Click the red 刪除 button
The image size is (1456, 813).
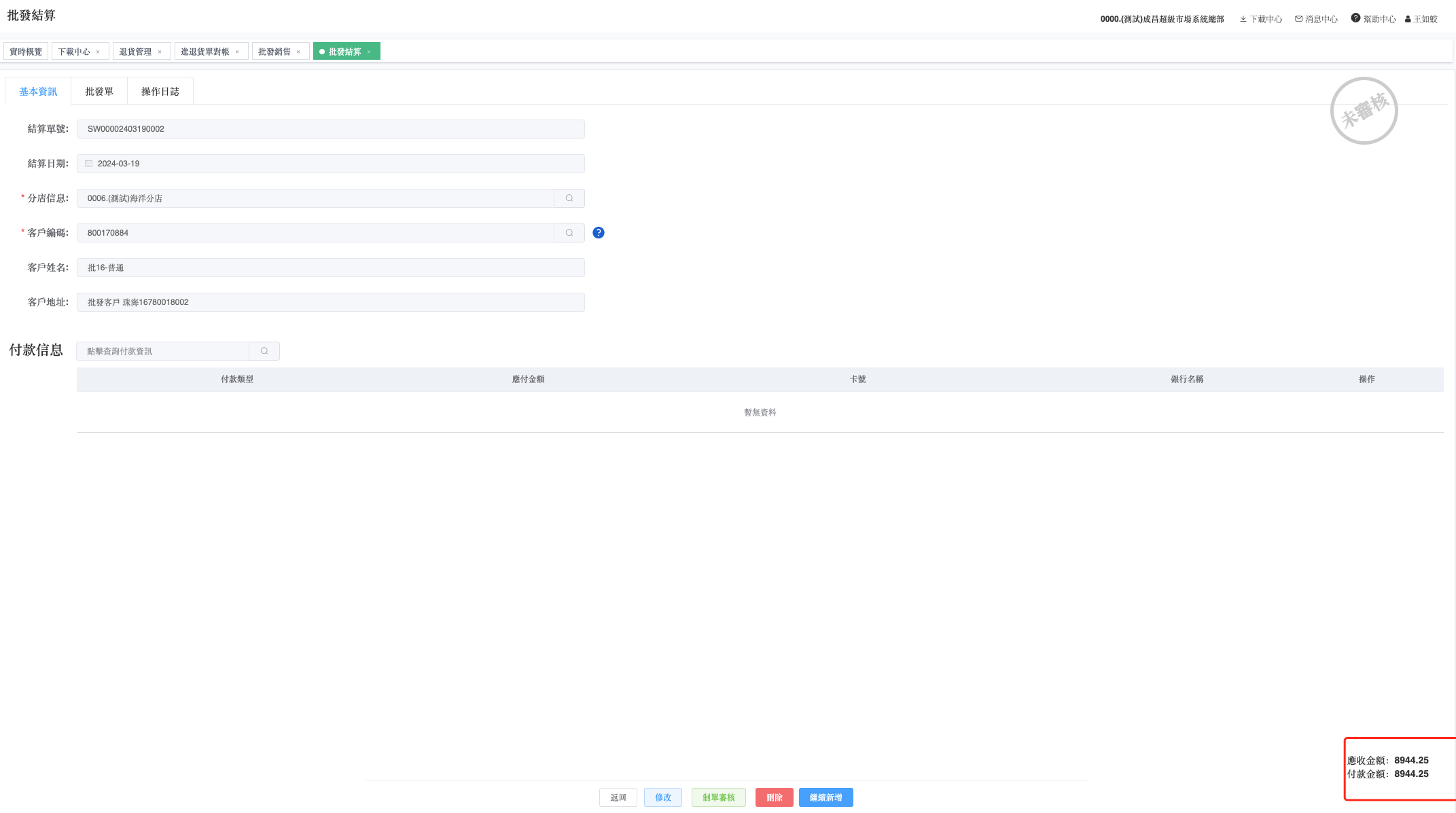(x=774, y=797)
